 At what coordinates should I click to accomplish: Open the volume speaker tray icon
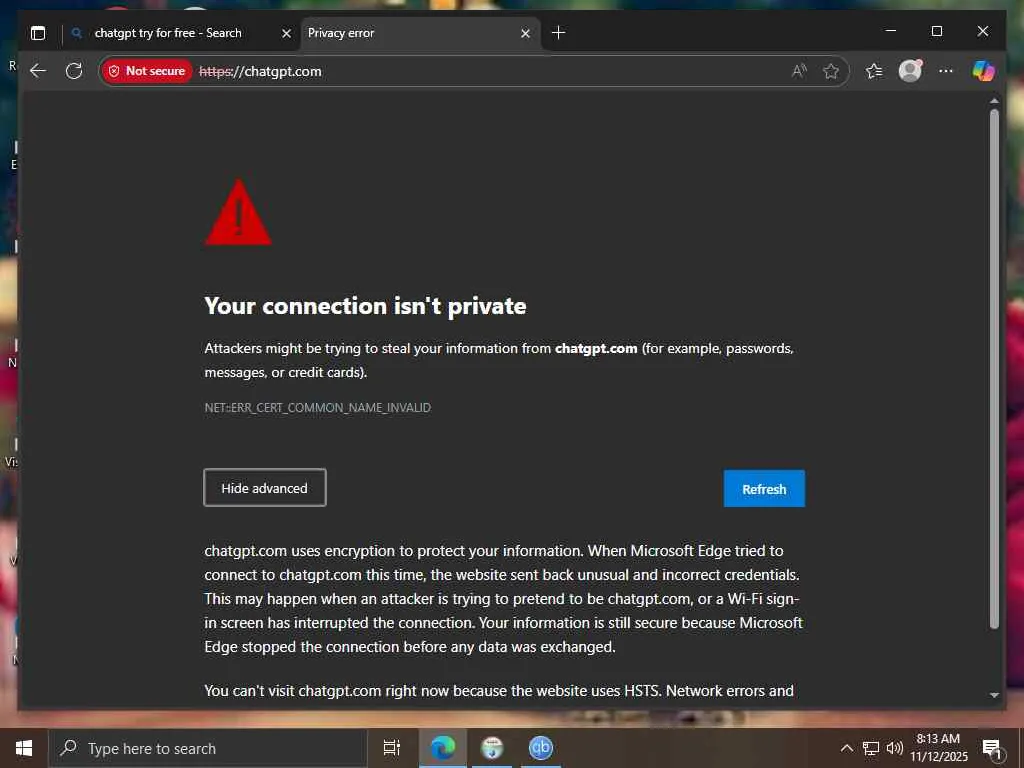894,748
